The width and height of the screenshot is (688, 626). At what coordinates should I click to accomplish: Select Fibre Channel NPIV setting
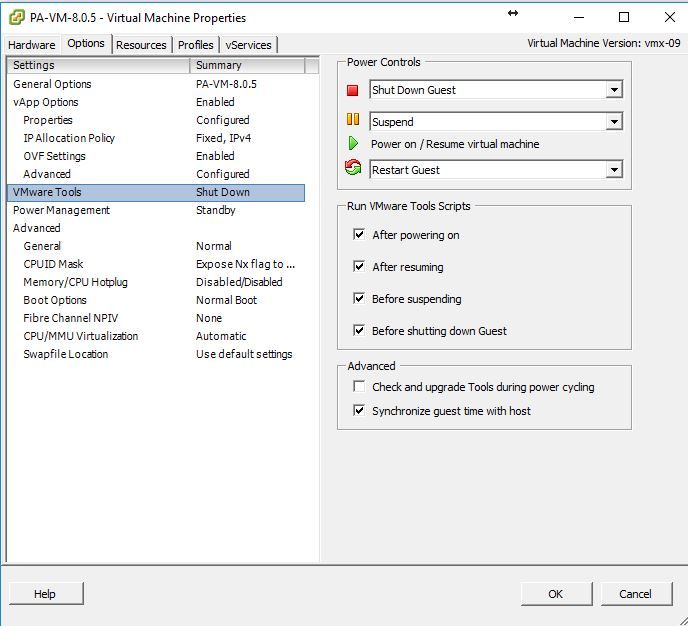click(x=156, y=318)
